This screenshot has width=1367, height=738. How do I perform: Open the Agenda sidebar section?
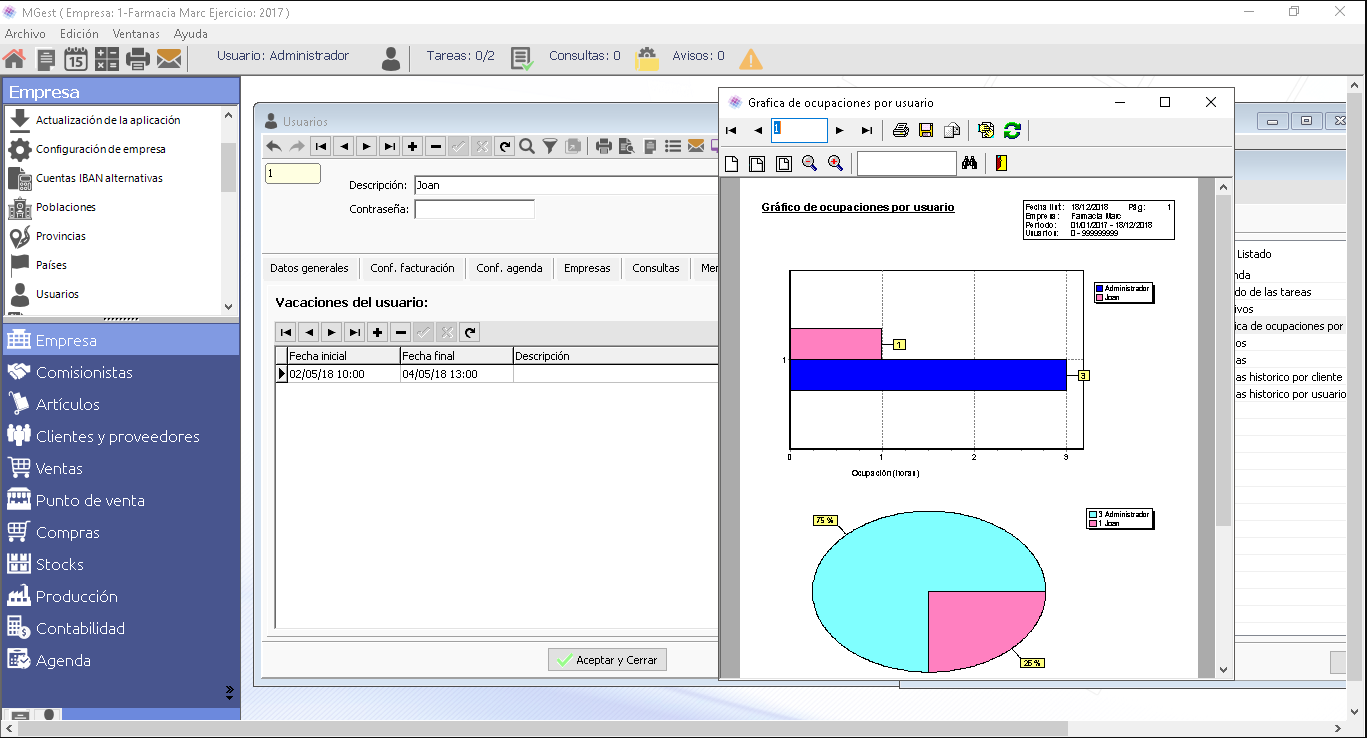coord(120,660)
